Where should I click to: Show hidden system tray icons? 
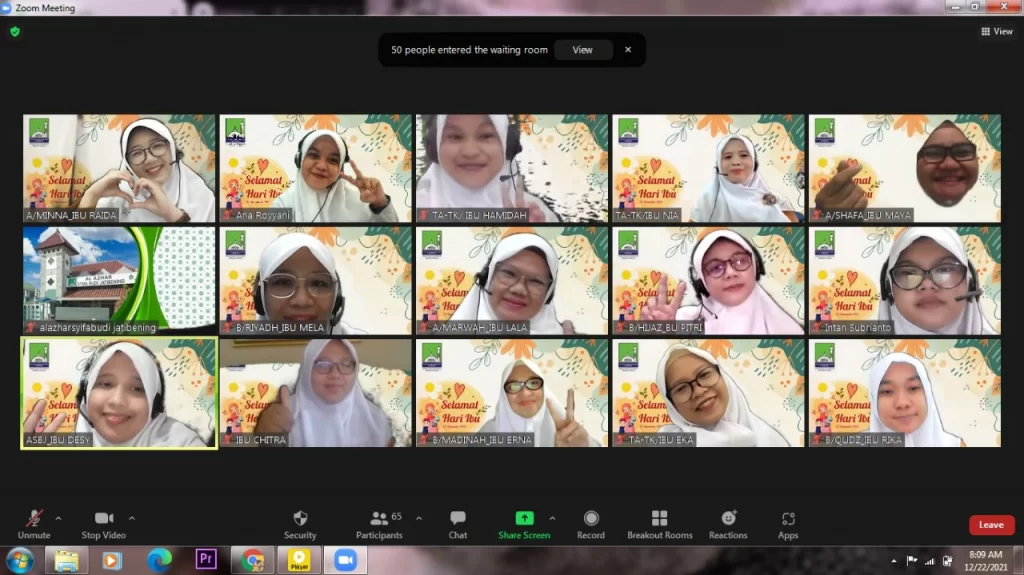point(893,561)
